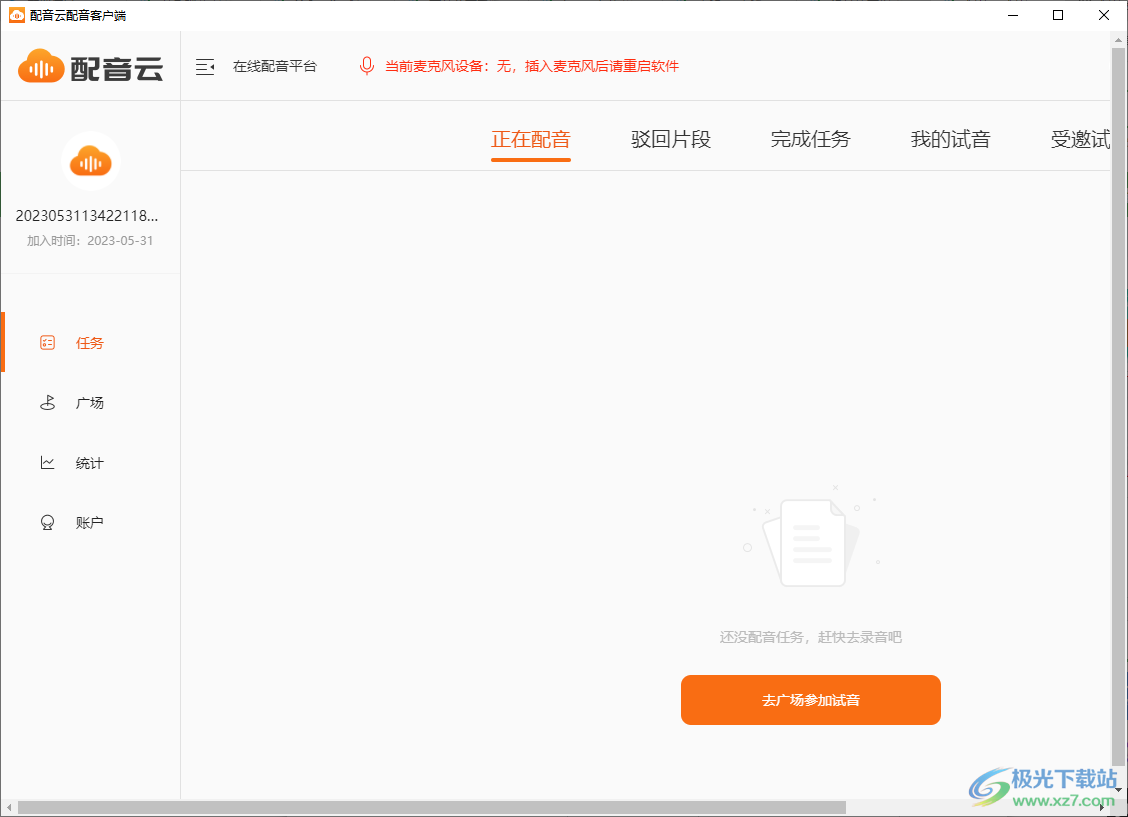The image size is (1128, 817).
Task: Select the 正在配音 tab
Action: pyautogui.click(x=530, y=139)
